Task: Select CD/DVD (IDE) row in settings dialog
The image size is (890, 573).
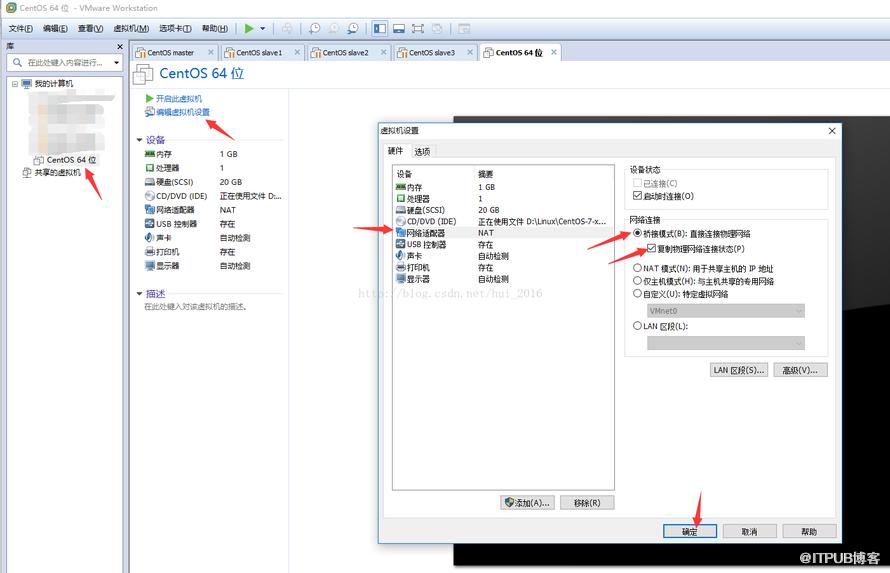Action: click(502, 221)
